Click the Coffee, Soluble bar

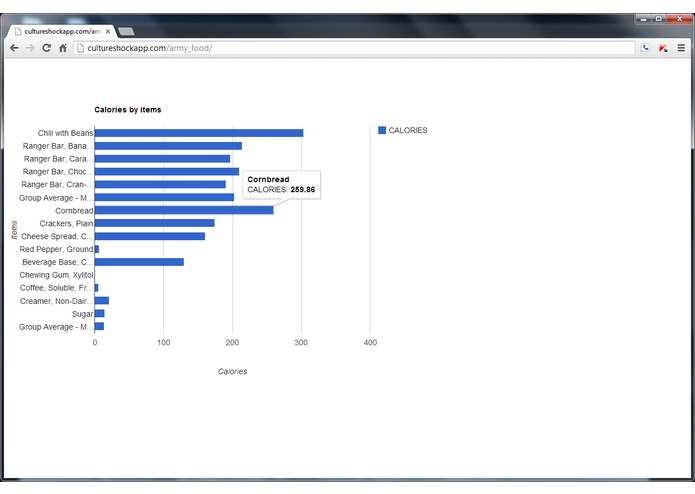click(97, 288)
